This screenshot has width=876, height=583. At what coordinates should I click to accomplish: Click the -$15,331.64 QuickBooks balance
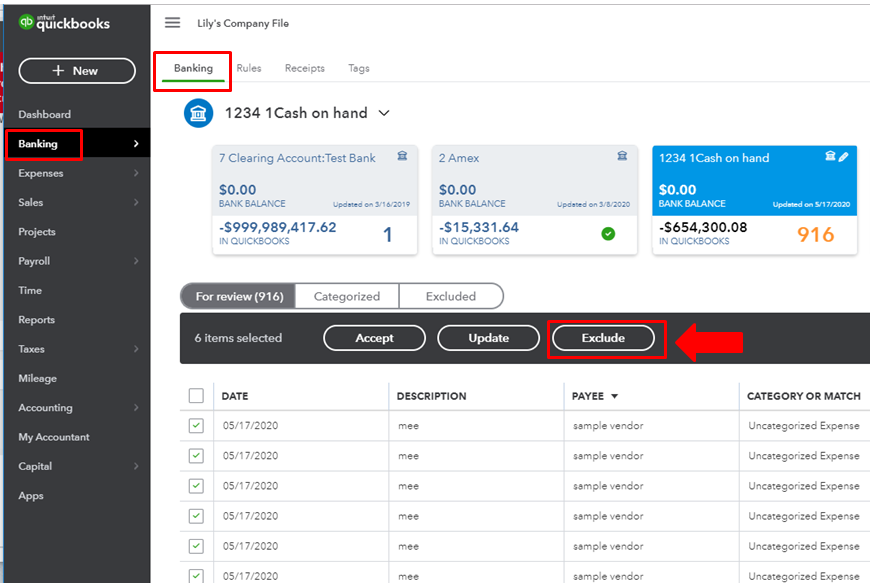tap(479, 227)
